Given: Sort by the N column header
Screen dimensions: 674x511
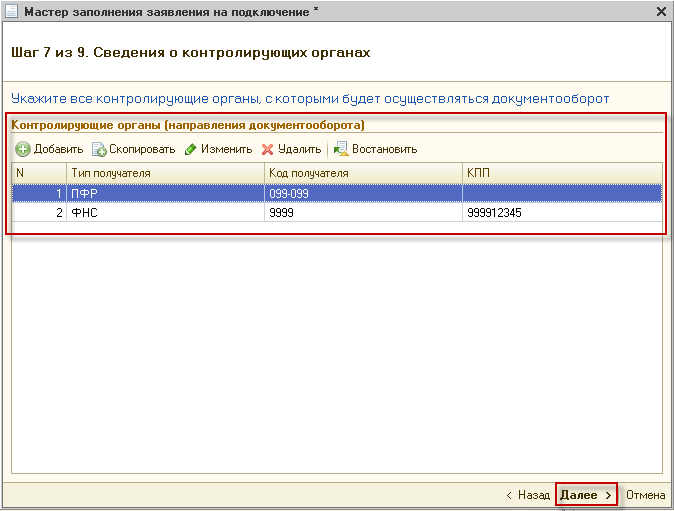Looking at the screenshot, I should point(38,173).
